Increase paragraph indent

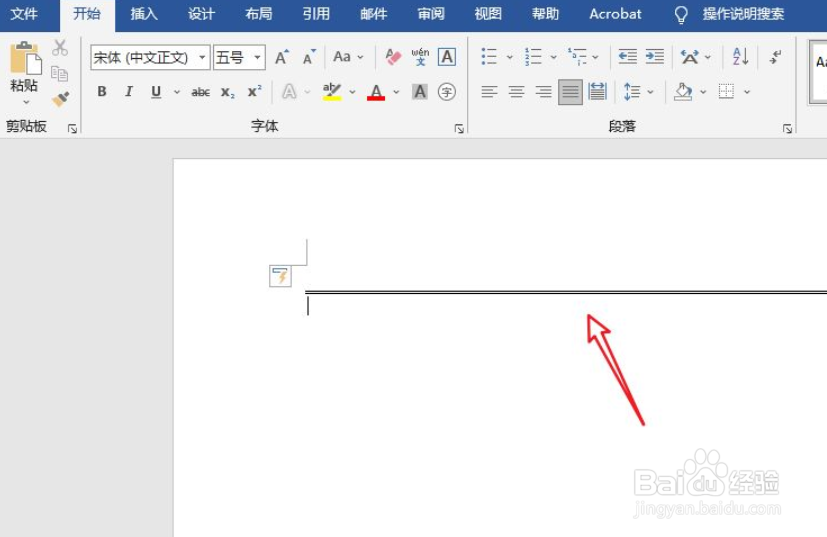click(x=655, y=56)
